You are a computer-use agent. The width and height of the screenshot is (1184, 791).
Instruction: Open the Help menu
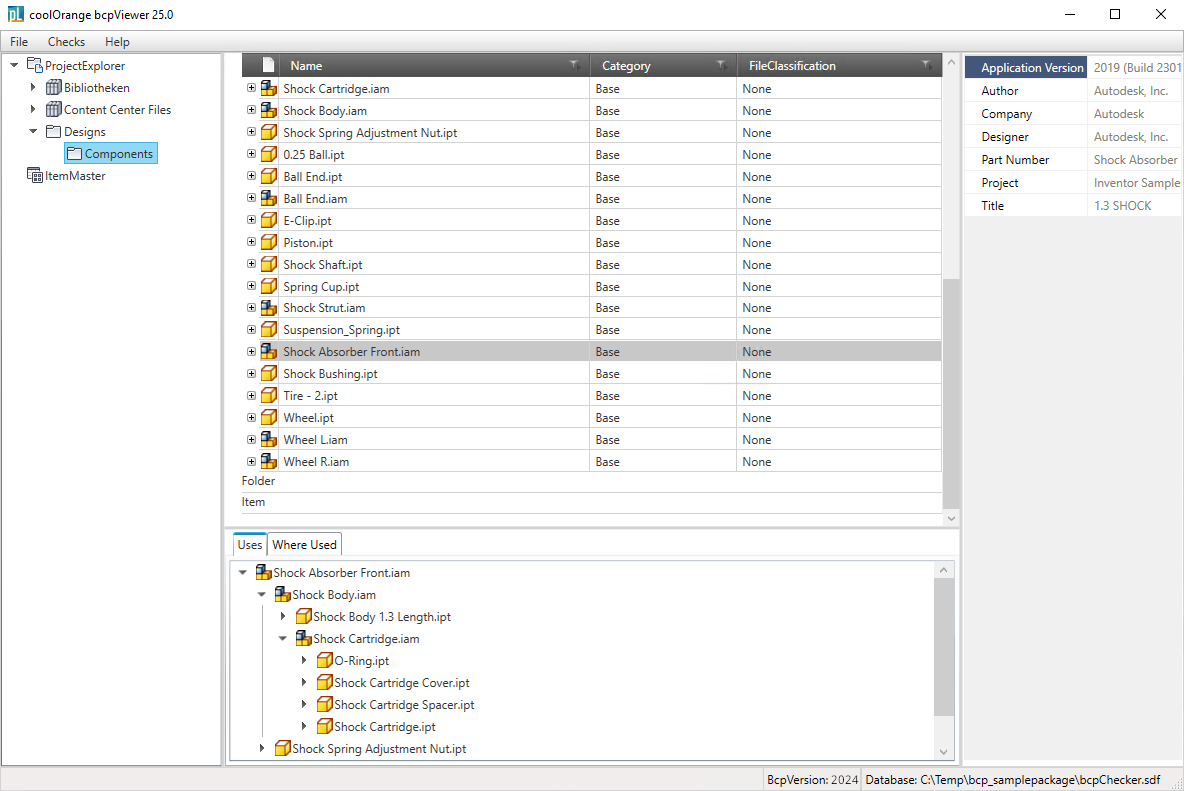(117, 42)
